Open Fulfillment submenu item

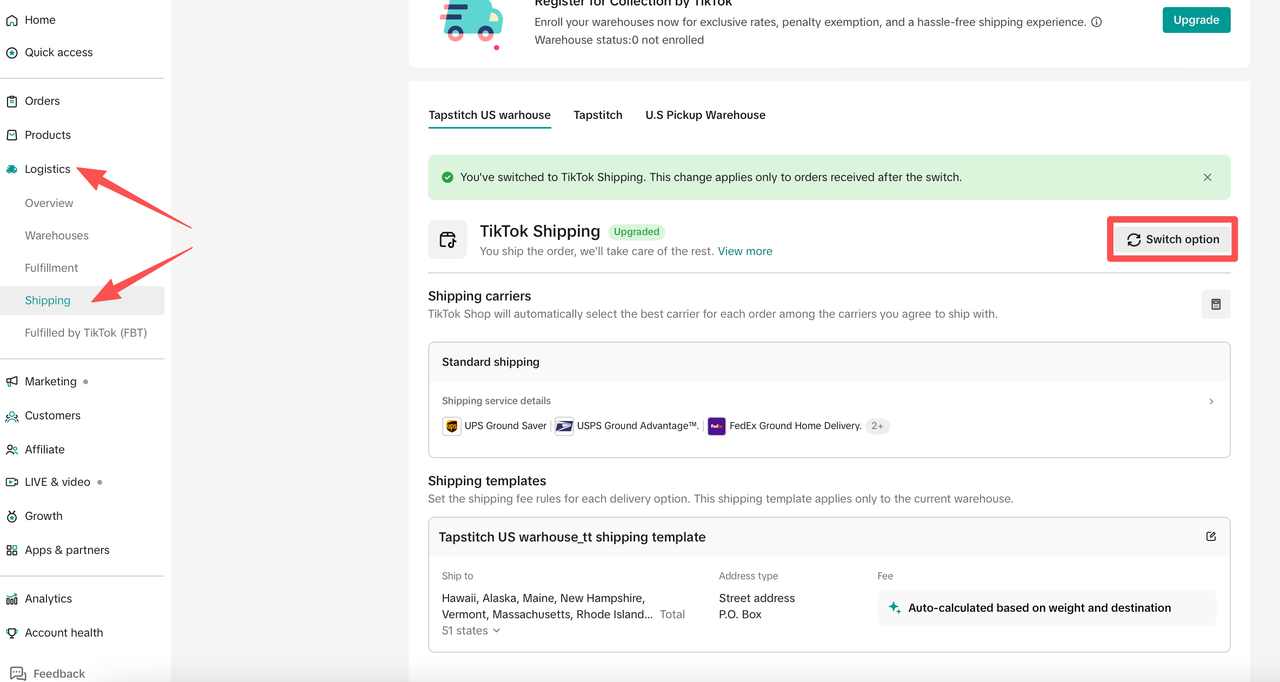[x=51, y=268]
